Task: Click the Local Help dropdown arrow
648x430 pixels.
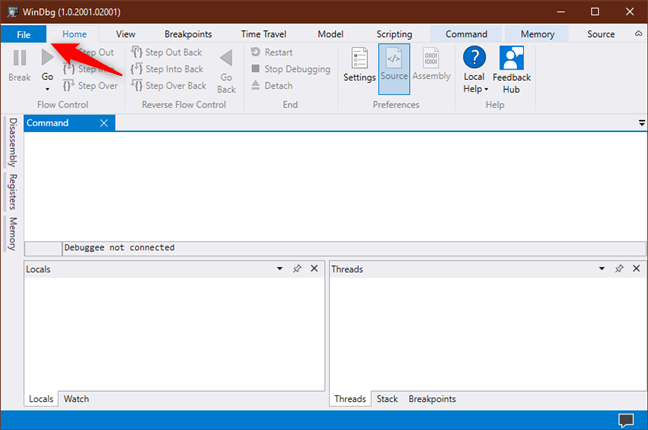Action: [x=486, y=89]
